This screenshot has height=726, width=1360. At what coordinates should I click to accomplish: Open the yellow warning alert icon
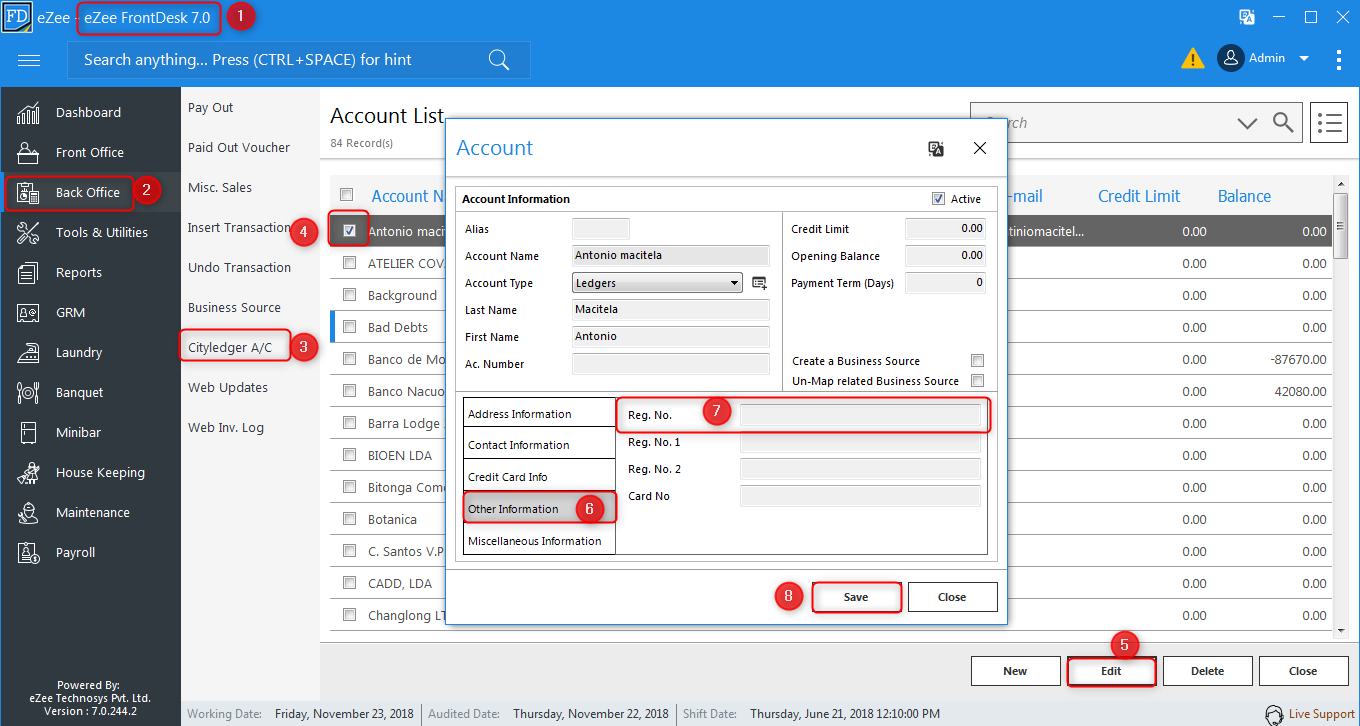[x=1193, y=59]
